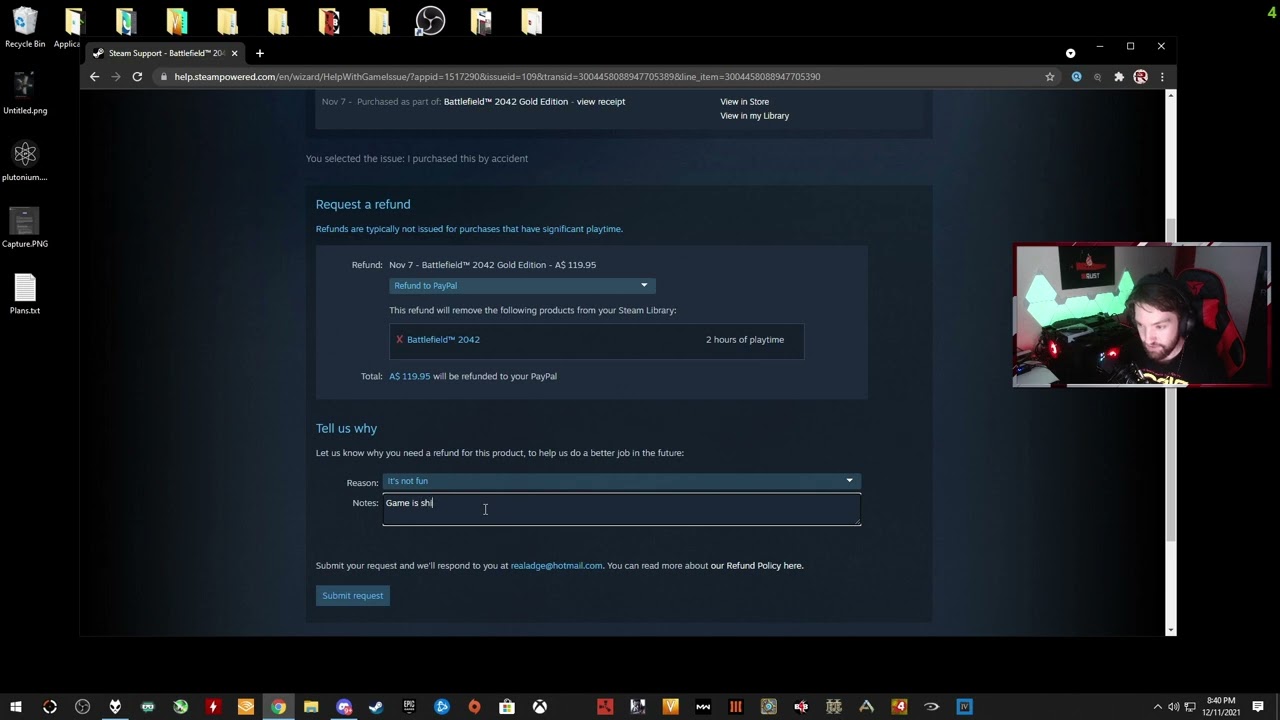Screen dimensions: 1280x720
Task: Click the webcam overlay thumbnail
Action: [1141, 315]
